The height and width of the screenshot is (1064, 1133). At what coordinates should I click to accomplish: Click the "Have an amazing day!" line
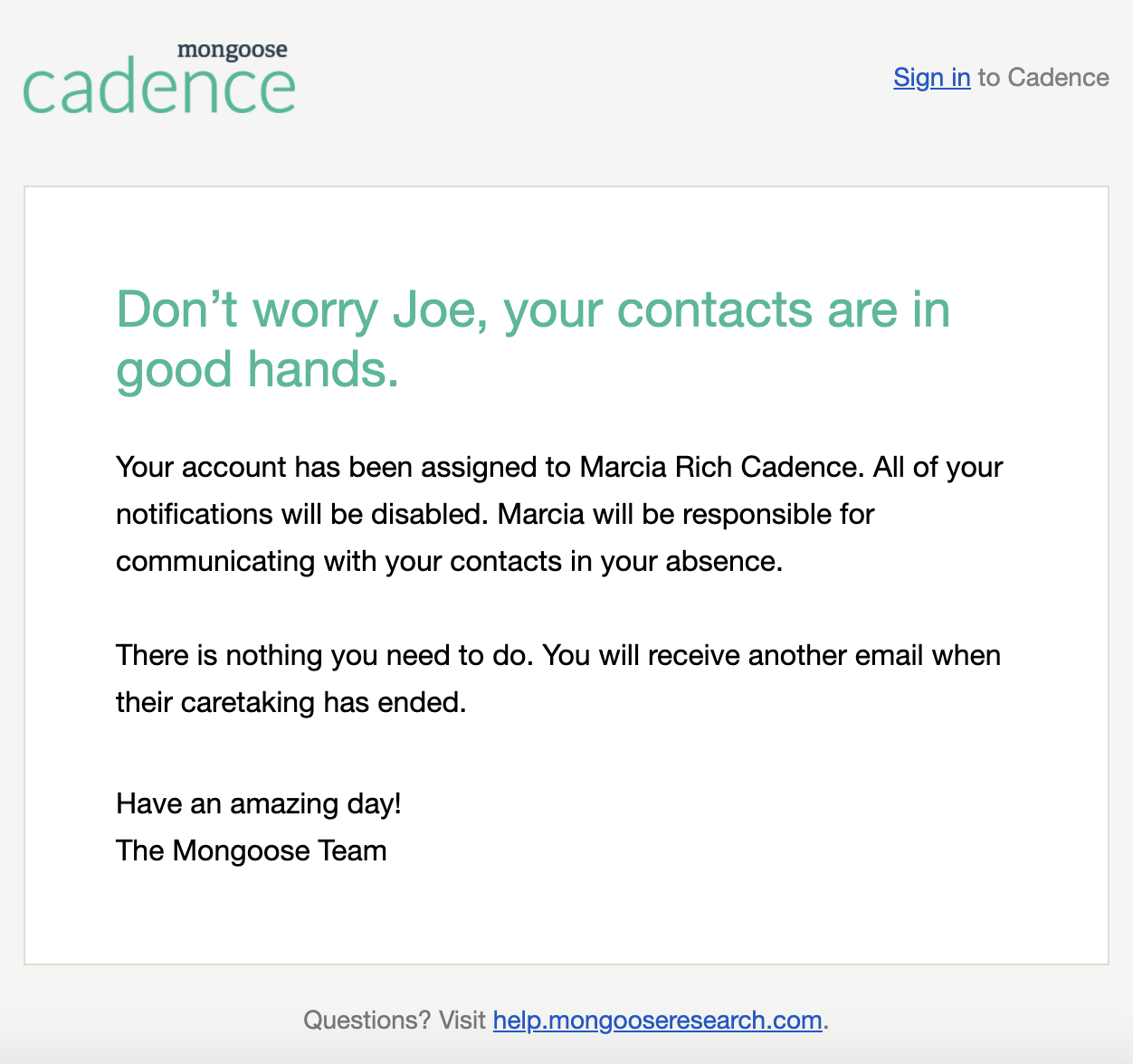(x=259, y=803)
